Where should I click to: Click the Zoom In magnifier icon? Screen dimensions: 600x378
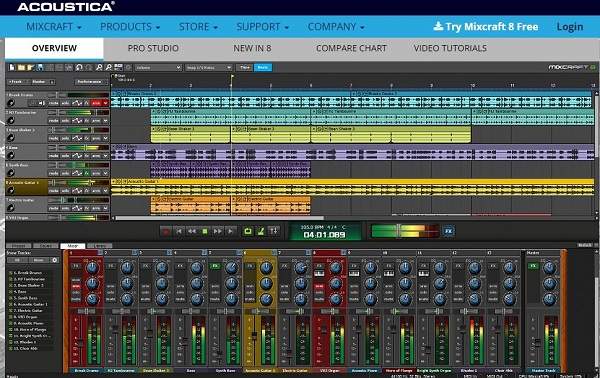[99, 67]
